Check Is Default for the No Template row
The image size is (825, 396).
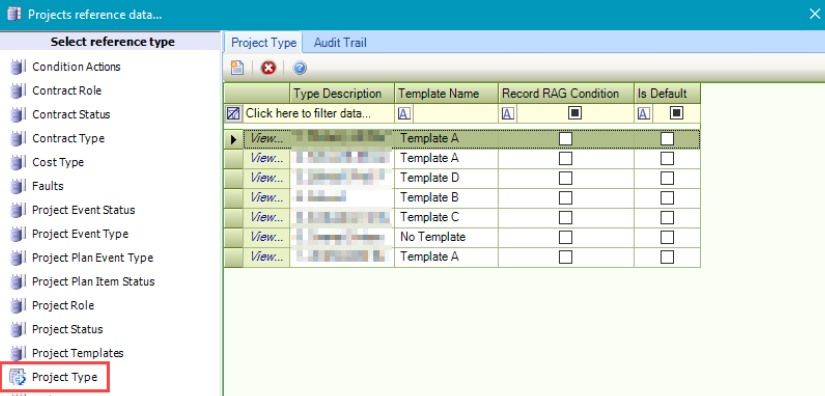667,237
